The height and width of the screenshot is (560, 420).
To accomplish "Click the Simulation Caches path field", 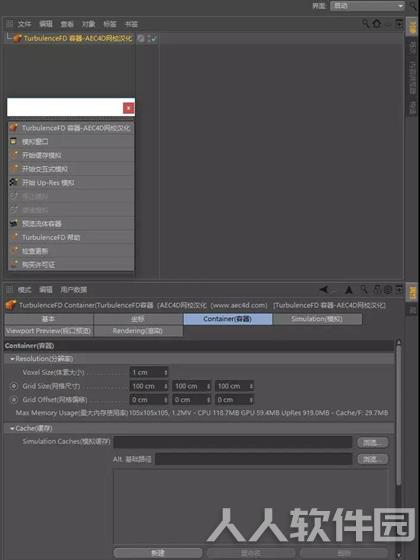I will pos(233,442).
